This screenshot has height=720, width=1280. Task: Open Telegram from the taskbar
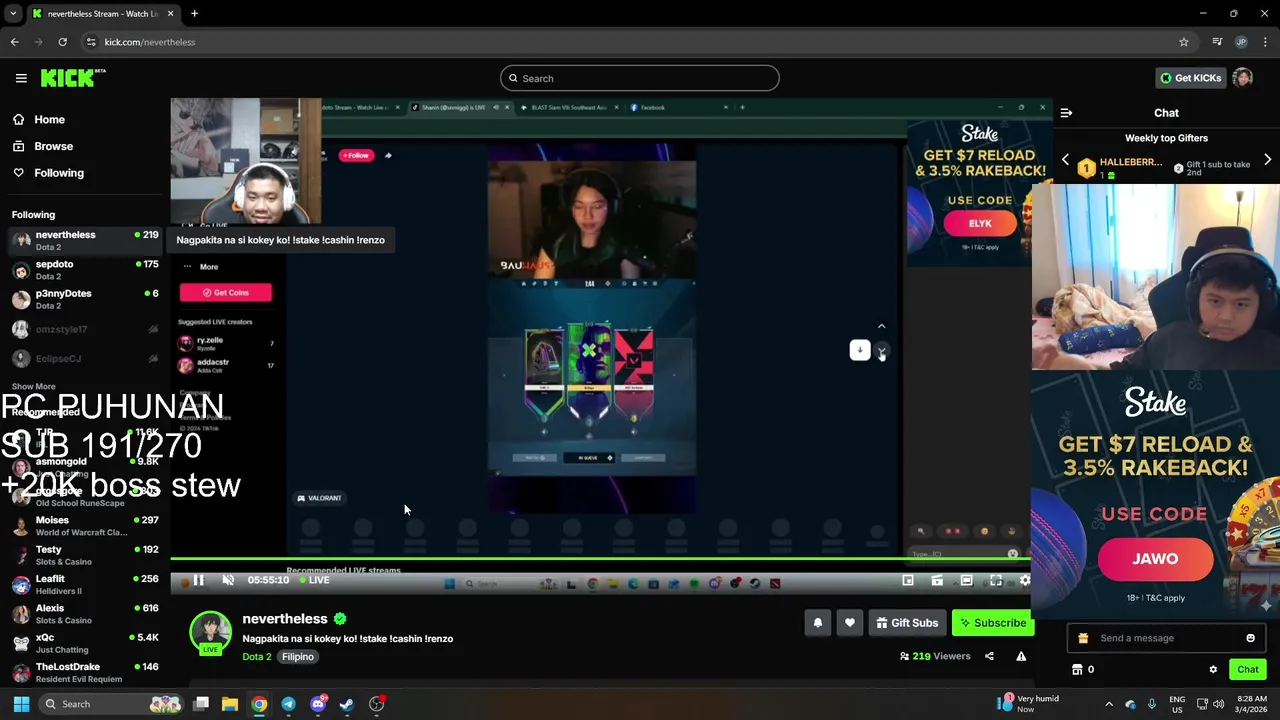(288, 704)
